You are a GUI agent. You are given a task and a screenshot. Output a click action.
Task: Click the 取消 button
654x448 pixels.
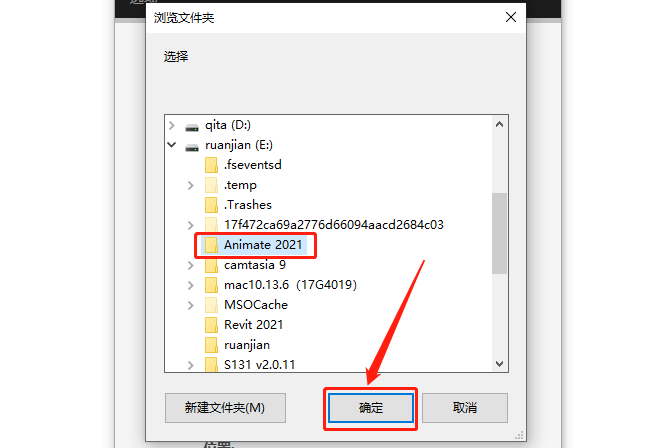coord(465,408)
